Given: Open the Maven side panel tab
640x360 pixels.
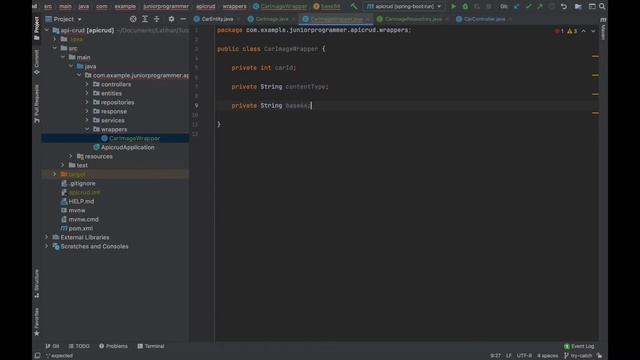Looking at the screenshot, I should pyautogui.click(x=603, y=29).
